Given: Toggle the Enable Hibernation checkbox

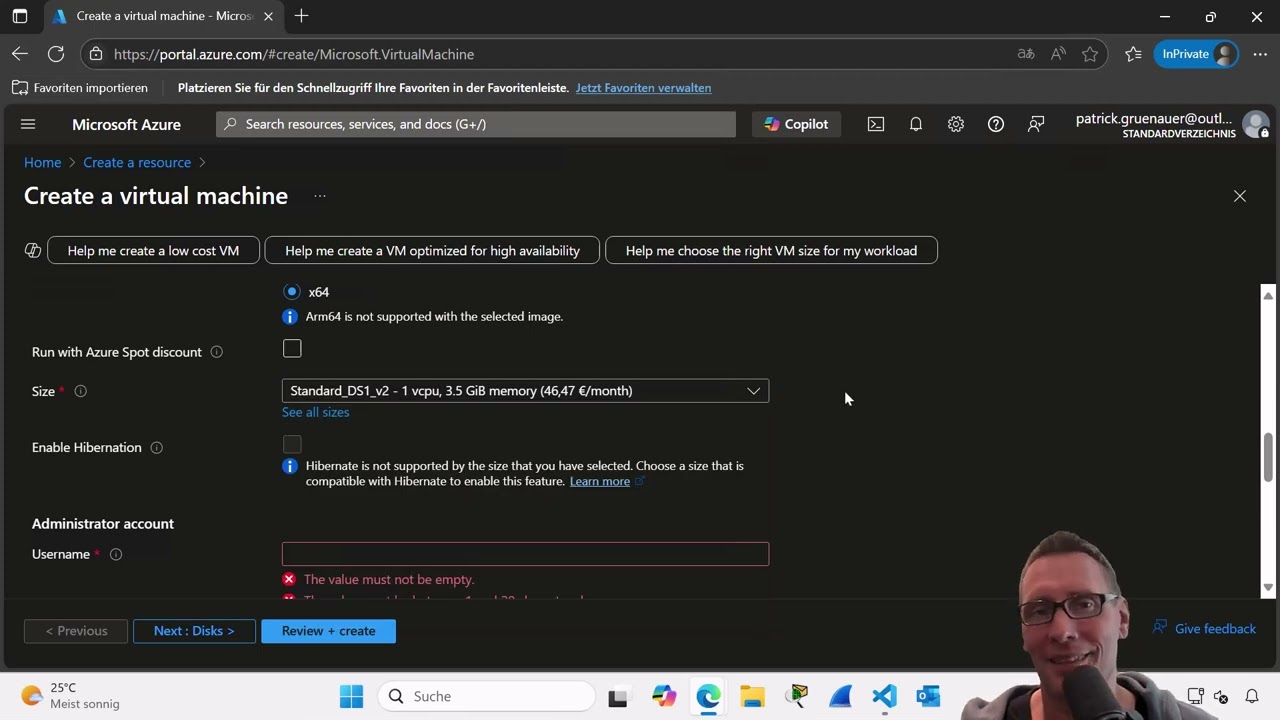Looking at the screenshot, I should [x=292, y=444].
